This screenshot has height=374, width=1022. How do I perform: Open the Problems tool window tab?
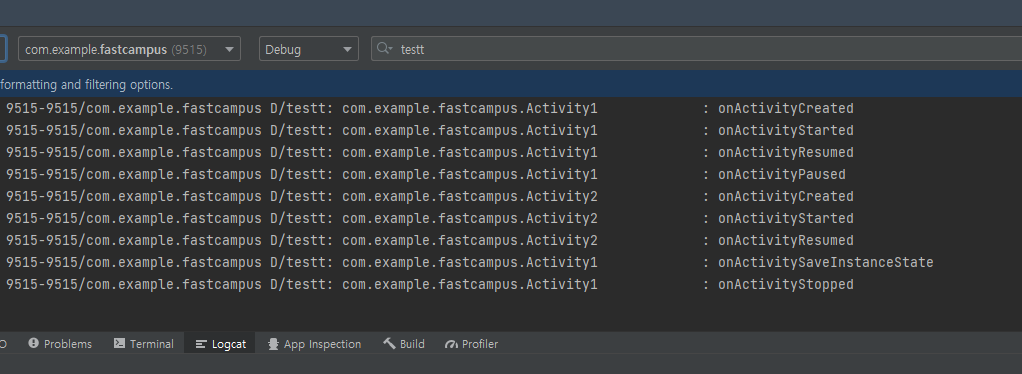(x=60, y=343)
